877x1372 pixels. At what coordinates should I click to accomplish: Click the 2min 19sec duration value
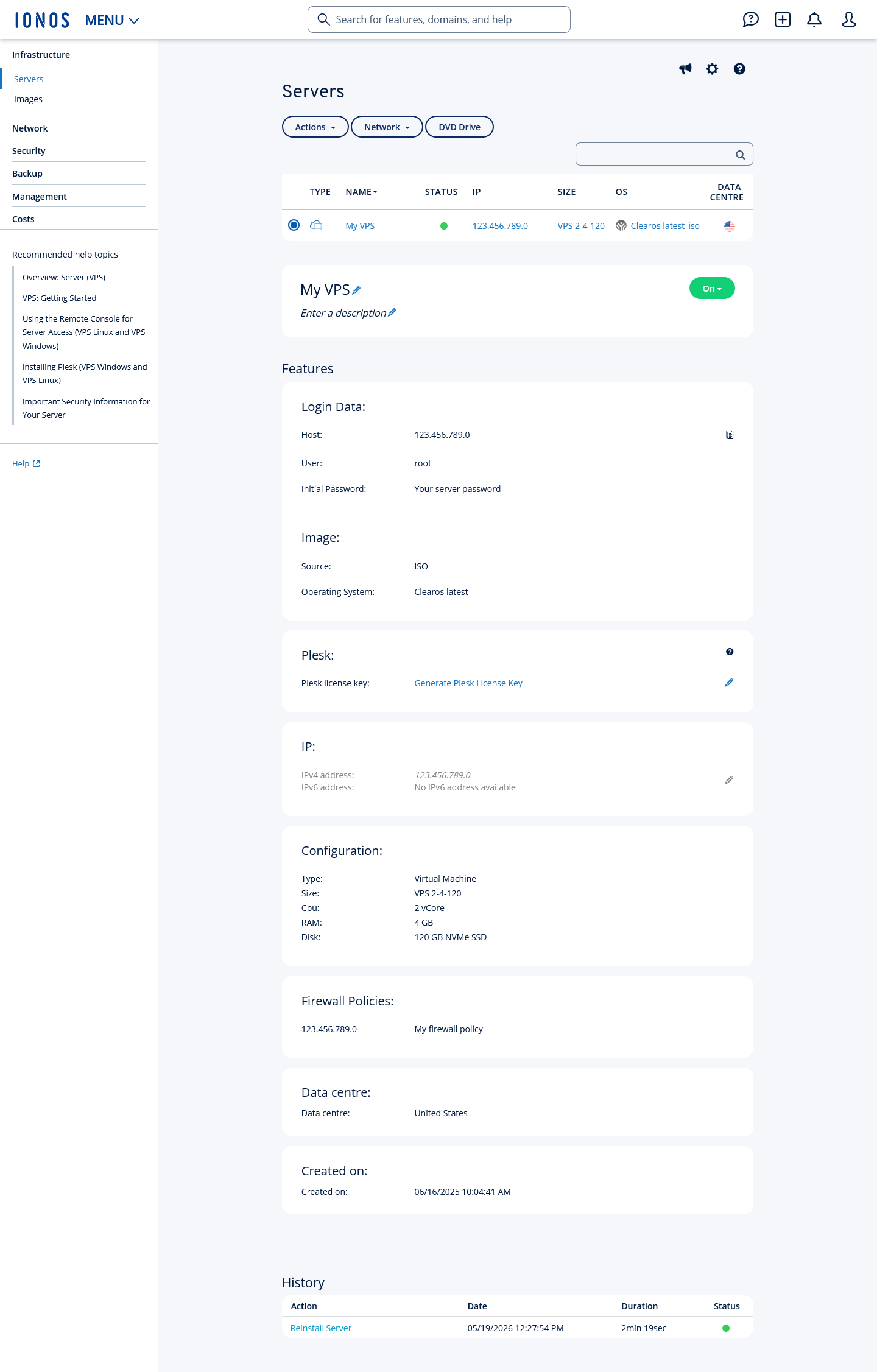(x=644, y=1328)
